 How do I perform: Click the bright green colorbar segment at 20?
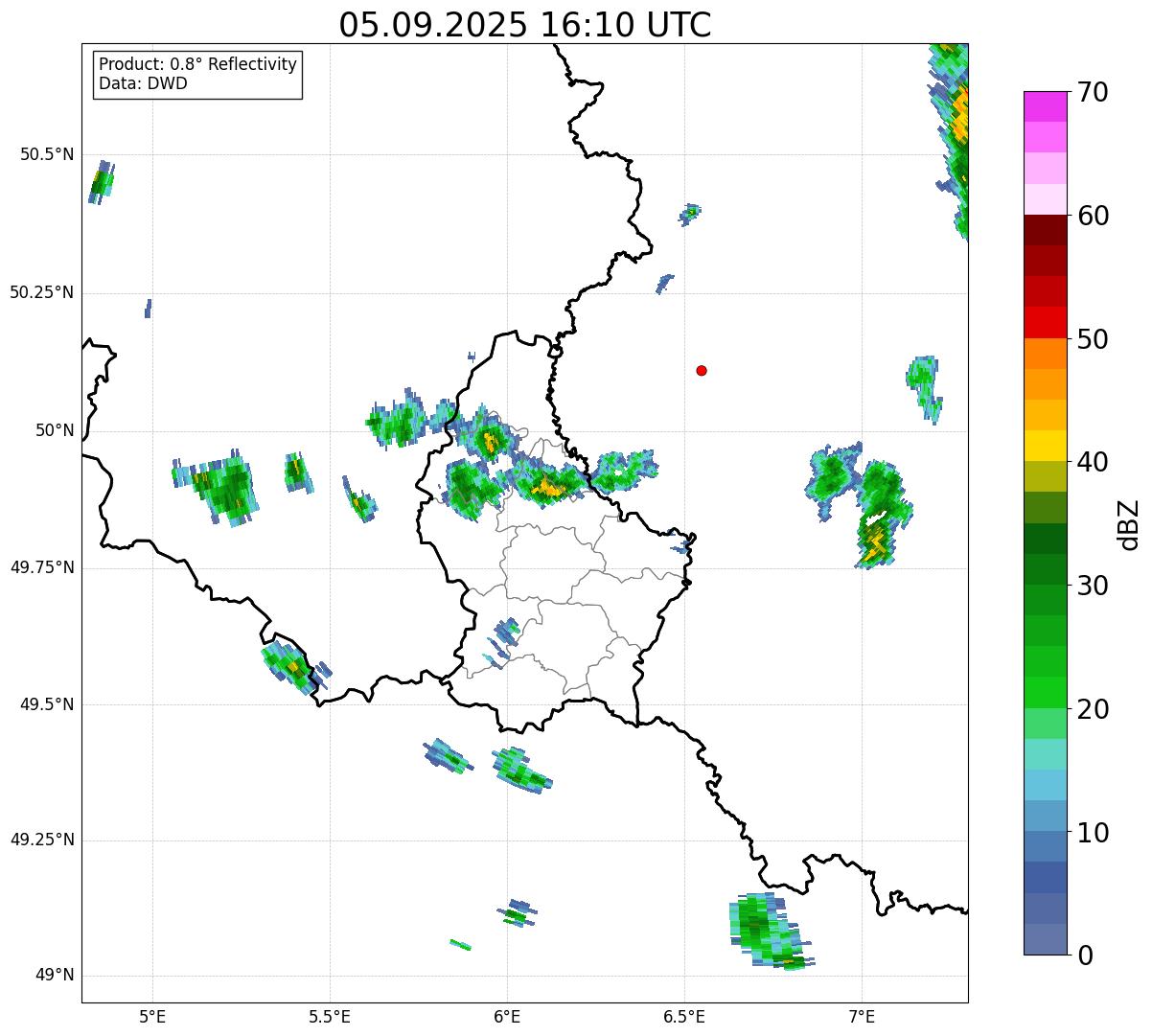click(1045, 693)
